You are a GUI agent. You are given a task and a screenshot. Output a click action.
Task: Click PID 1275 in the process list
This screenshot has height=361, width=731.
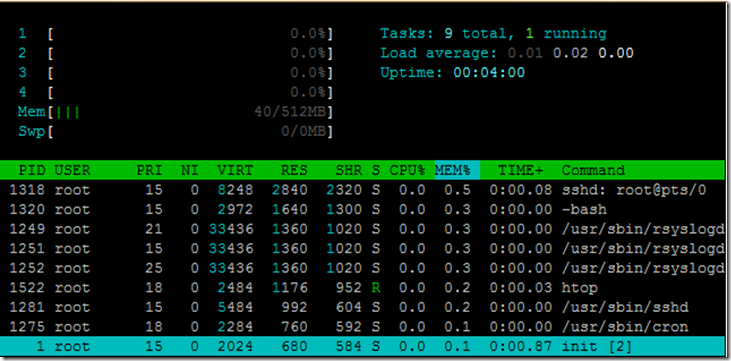point(27,327)
